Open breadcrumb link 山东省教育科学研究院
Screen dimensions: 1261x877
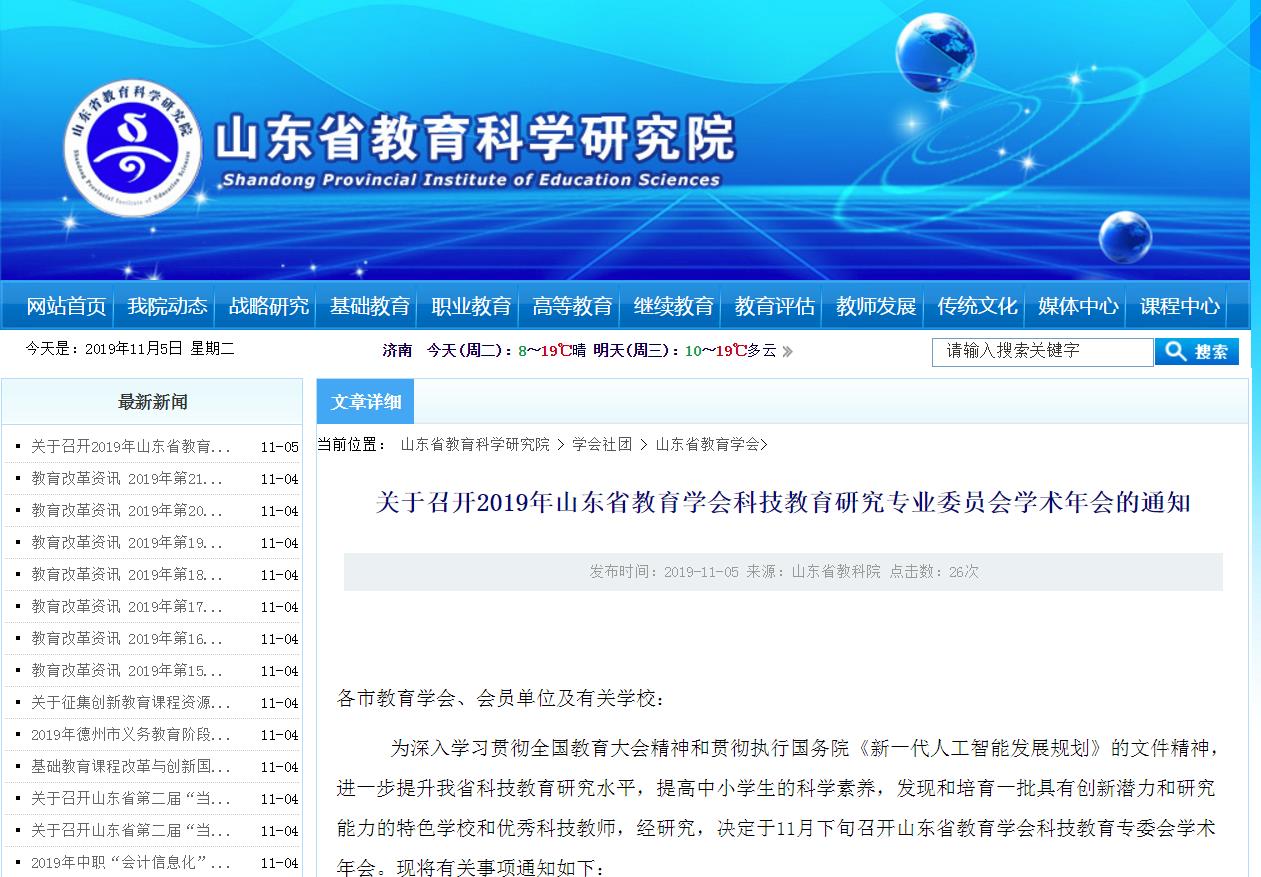[x=475, y=445]
